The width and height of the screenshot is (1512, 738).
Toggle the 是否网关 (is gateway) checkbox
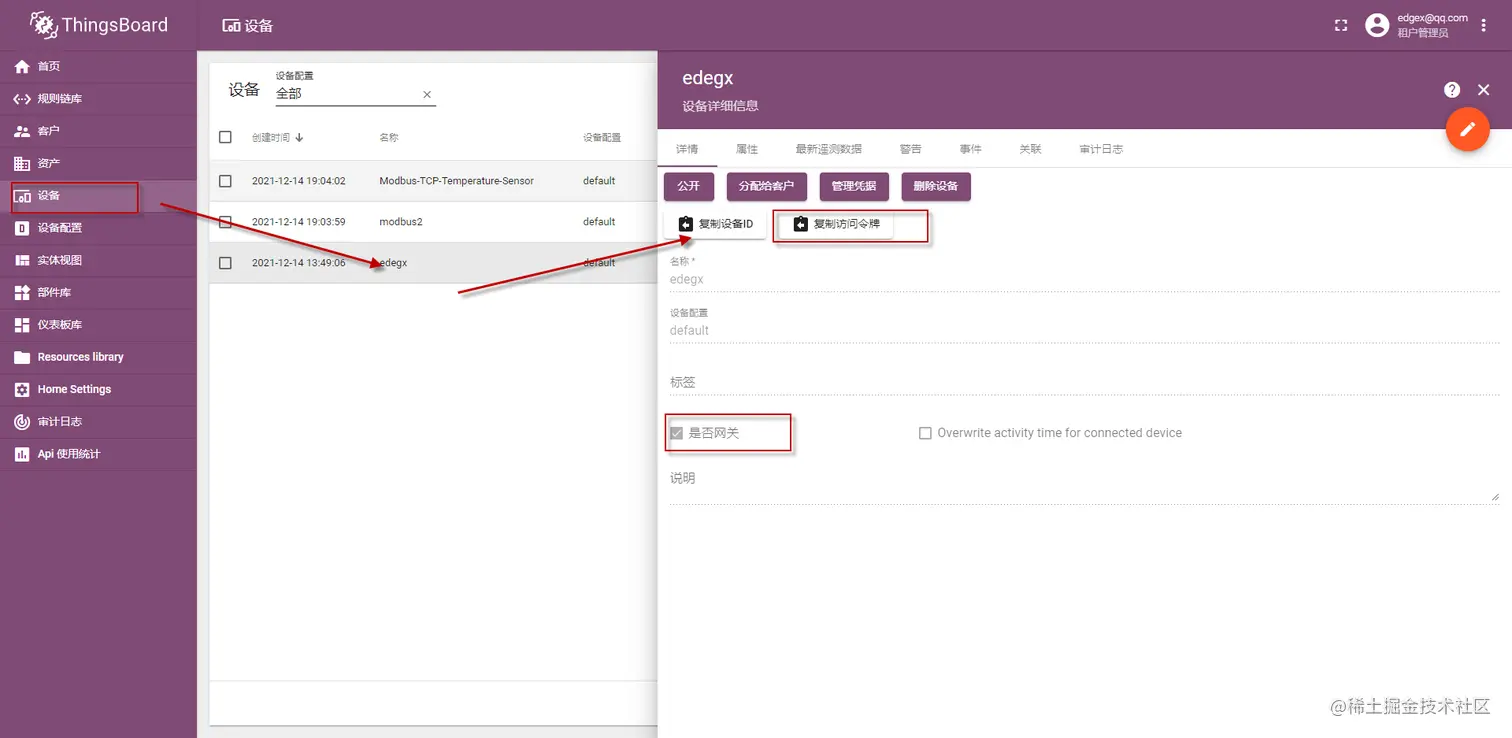677,433
